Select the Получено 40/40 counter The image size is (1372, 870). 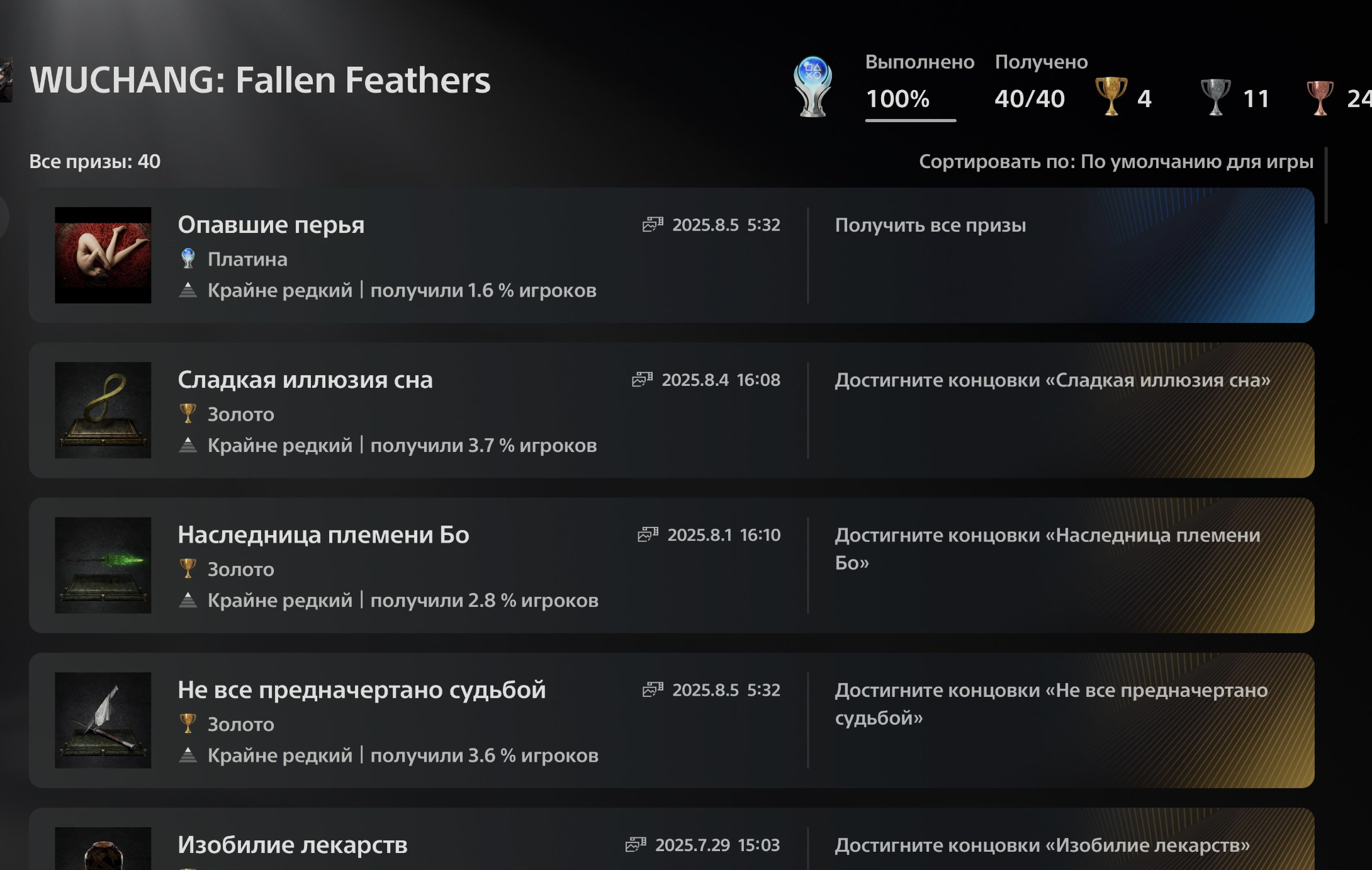click(x=1041, y=82)
